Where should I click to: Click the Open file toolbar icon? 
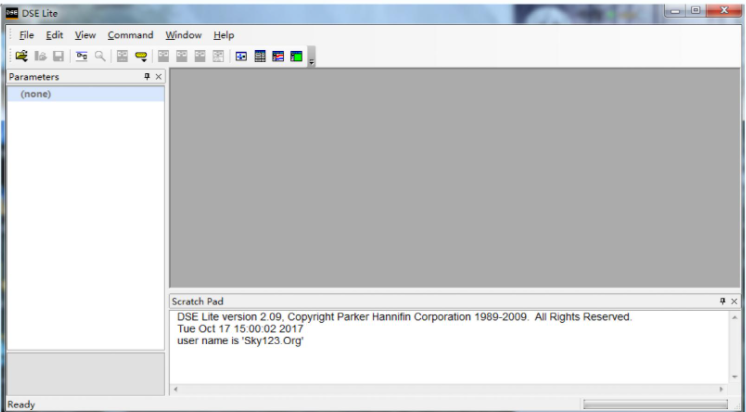tap(20, 57)
